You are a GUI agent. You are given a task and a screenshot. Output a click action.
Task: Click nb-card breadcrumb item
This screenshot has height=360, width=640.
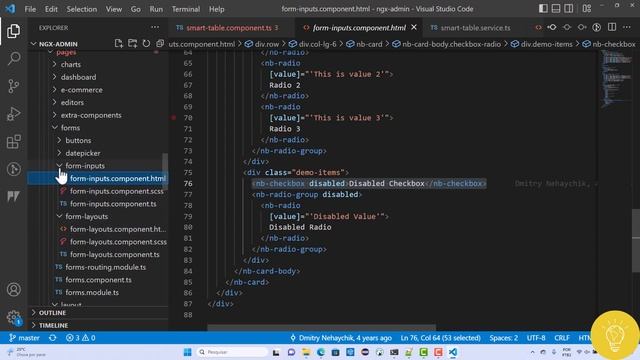[x=369, y=44]
